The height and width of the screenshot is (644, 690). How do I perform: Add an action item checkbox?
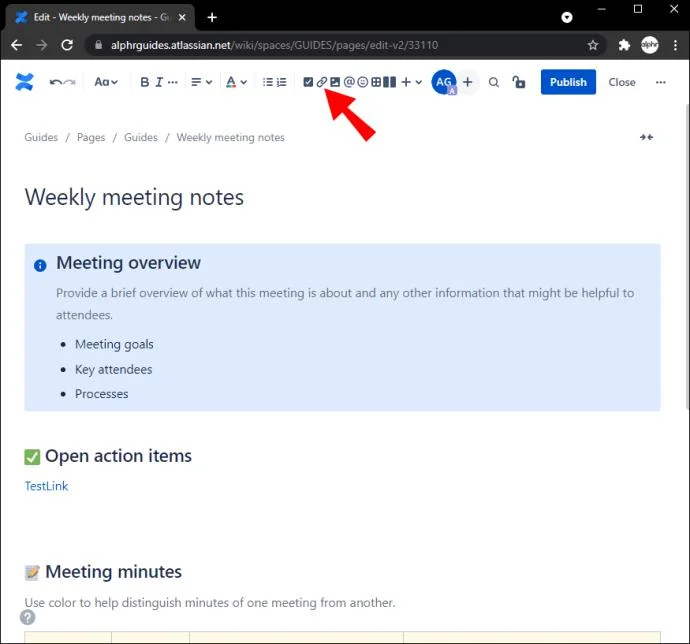pos(308,82)
